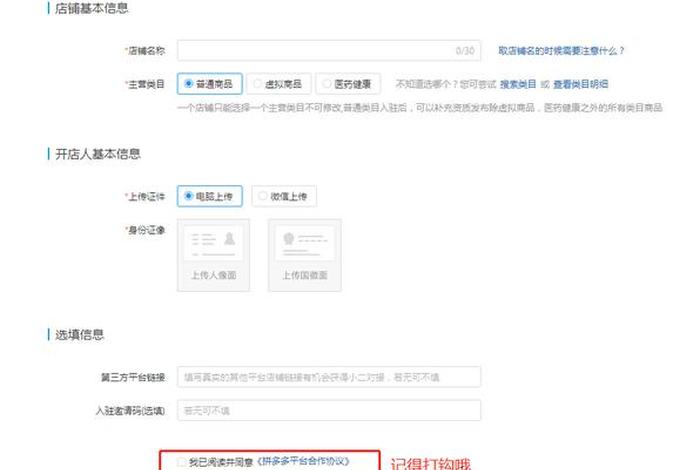Check the 我已阅读并同意 agreement checkbox

181,462
